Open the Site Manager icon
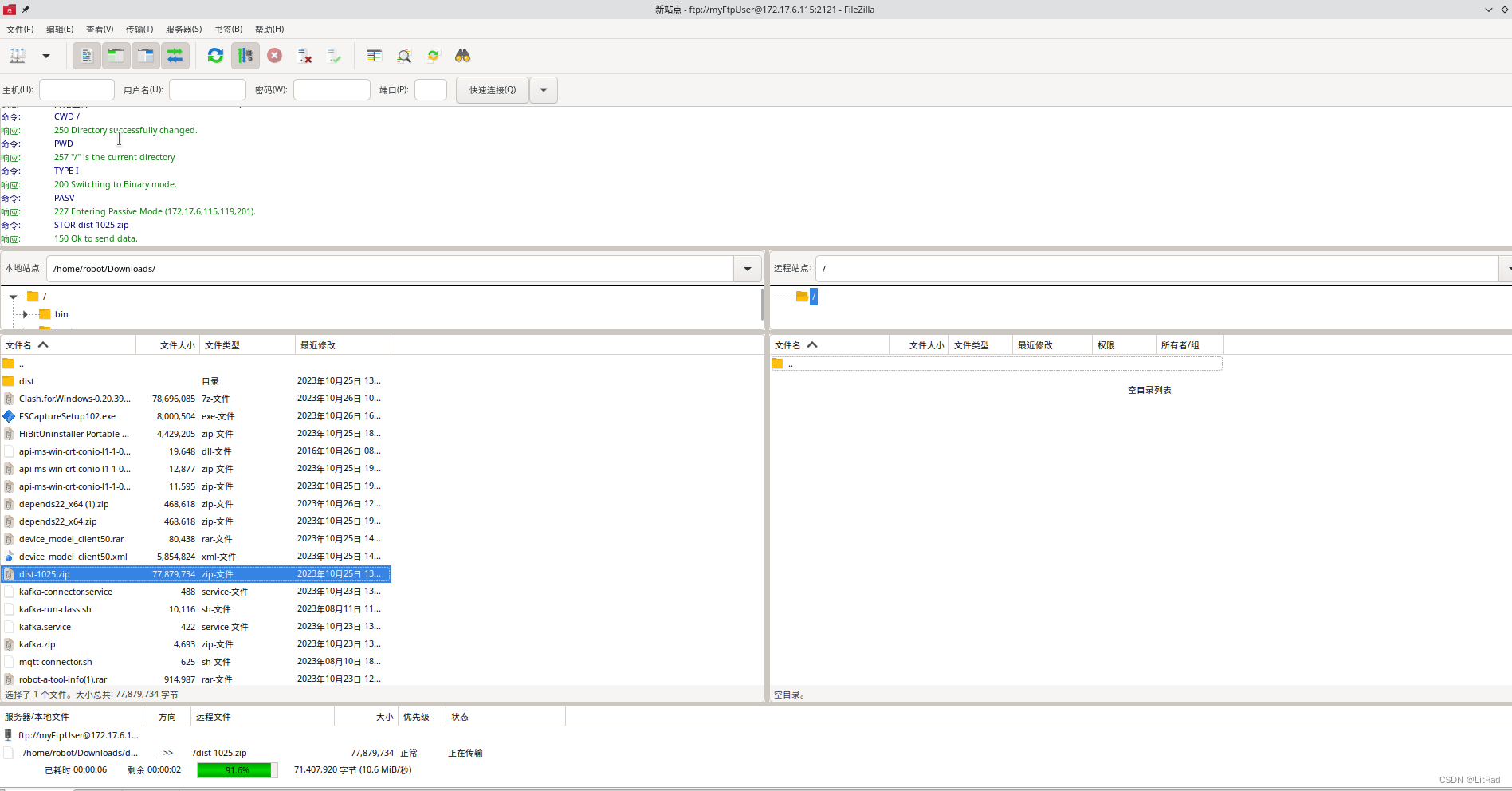The height and width of the screenshot is (791, 1512). [x=18, y=56]
